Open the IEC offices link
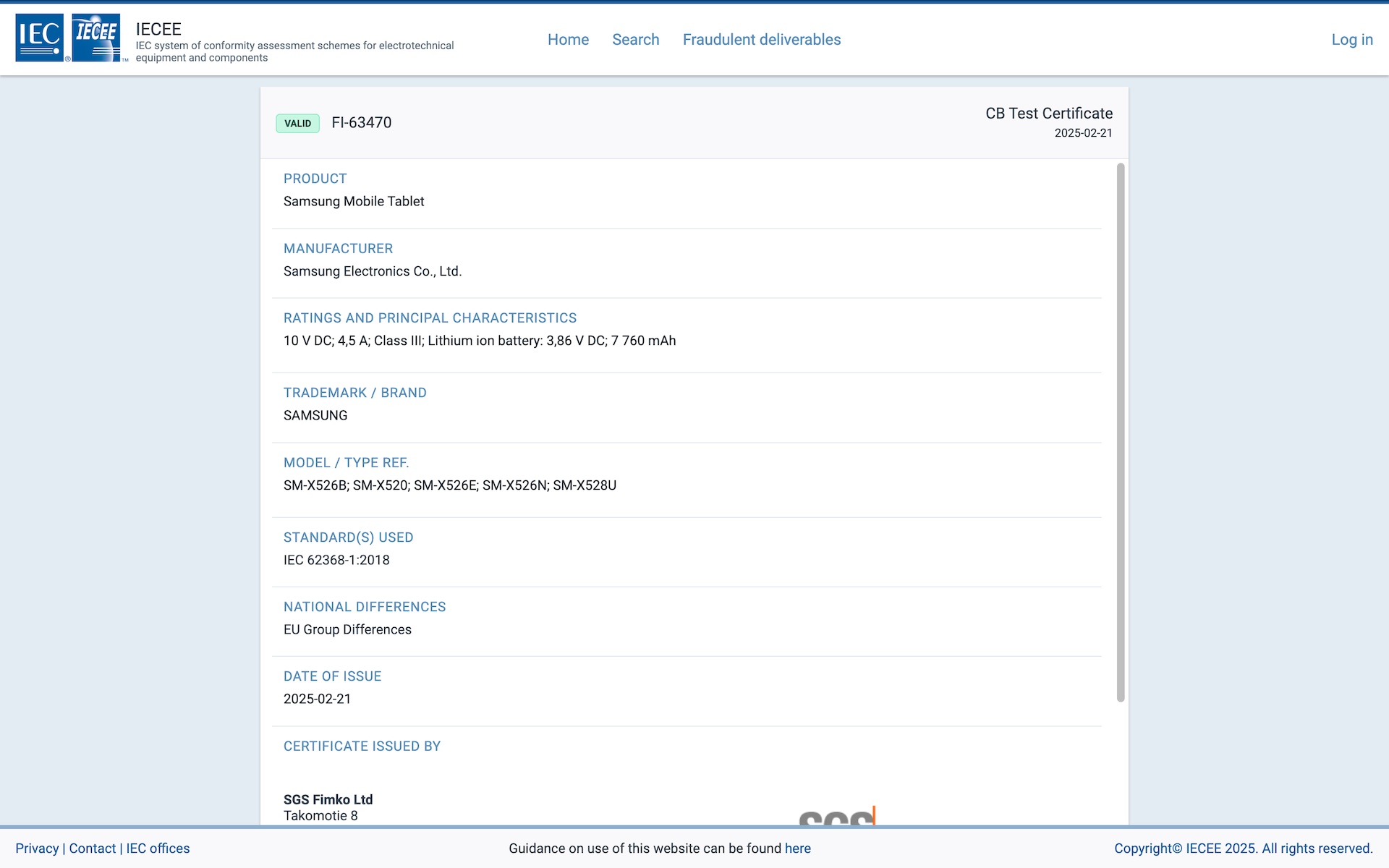 [158, 848]
